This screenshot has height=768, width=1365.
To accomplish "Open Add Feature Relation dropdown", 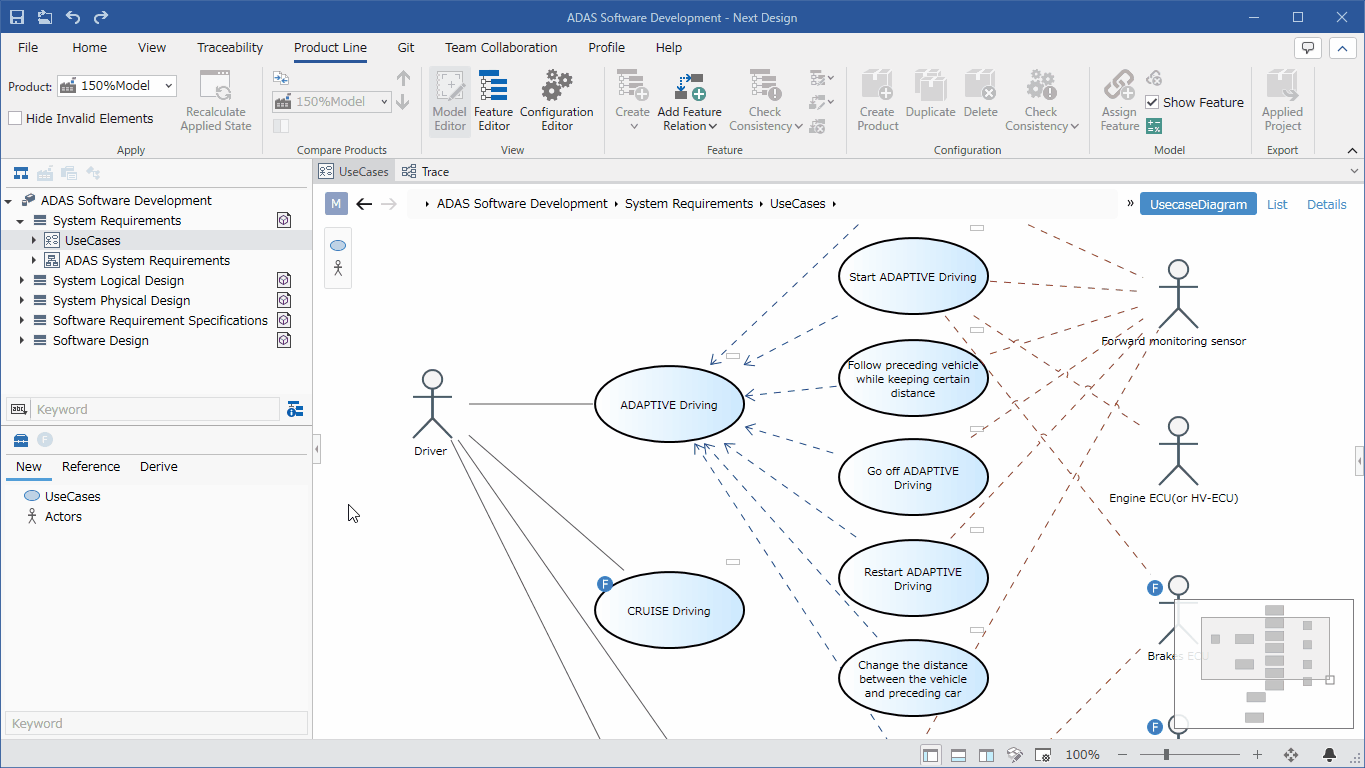I will (x=689, y=101).
